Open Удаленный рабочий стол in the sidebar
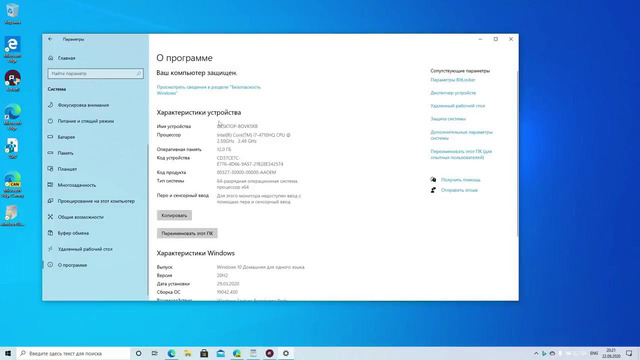Screen dimensions: 640x360 click(85, 249)
